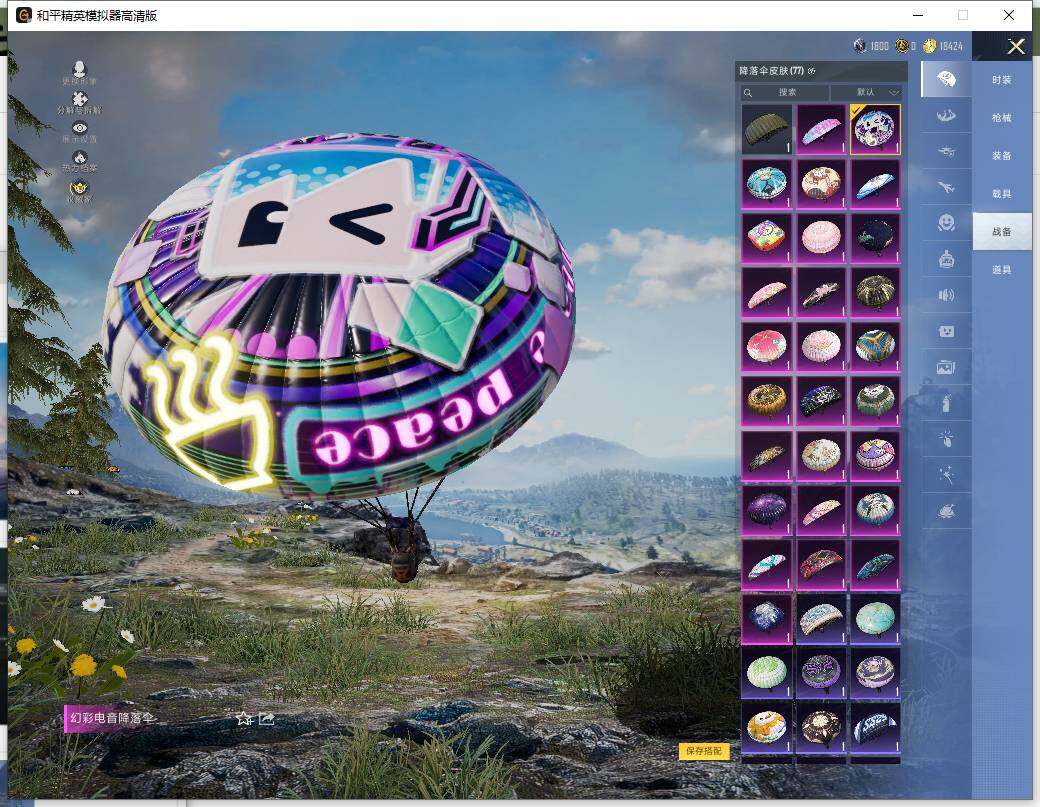
Task: Select the skydiving pose category icon
Action: point(946,115)
